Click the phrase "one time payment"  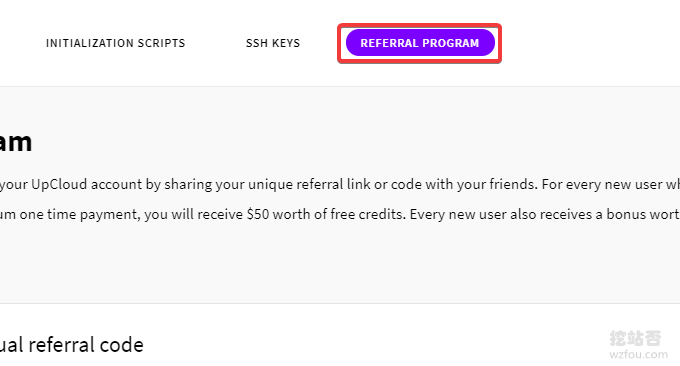(x=80, y=215)
